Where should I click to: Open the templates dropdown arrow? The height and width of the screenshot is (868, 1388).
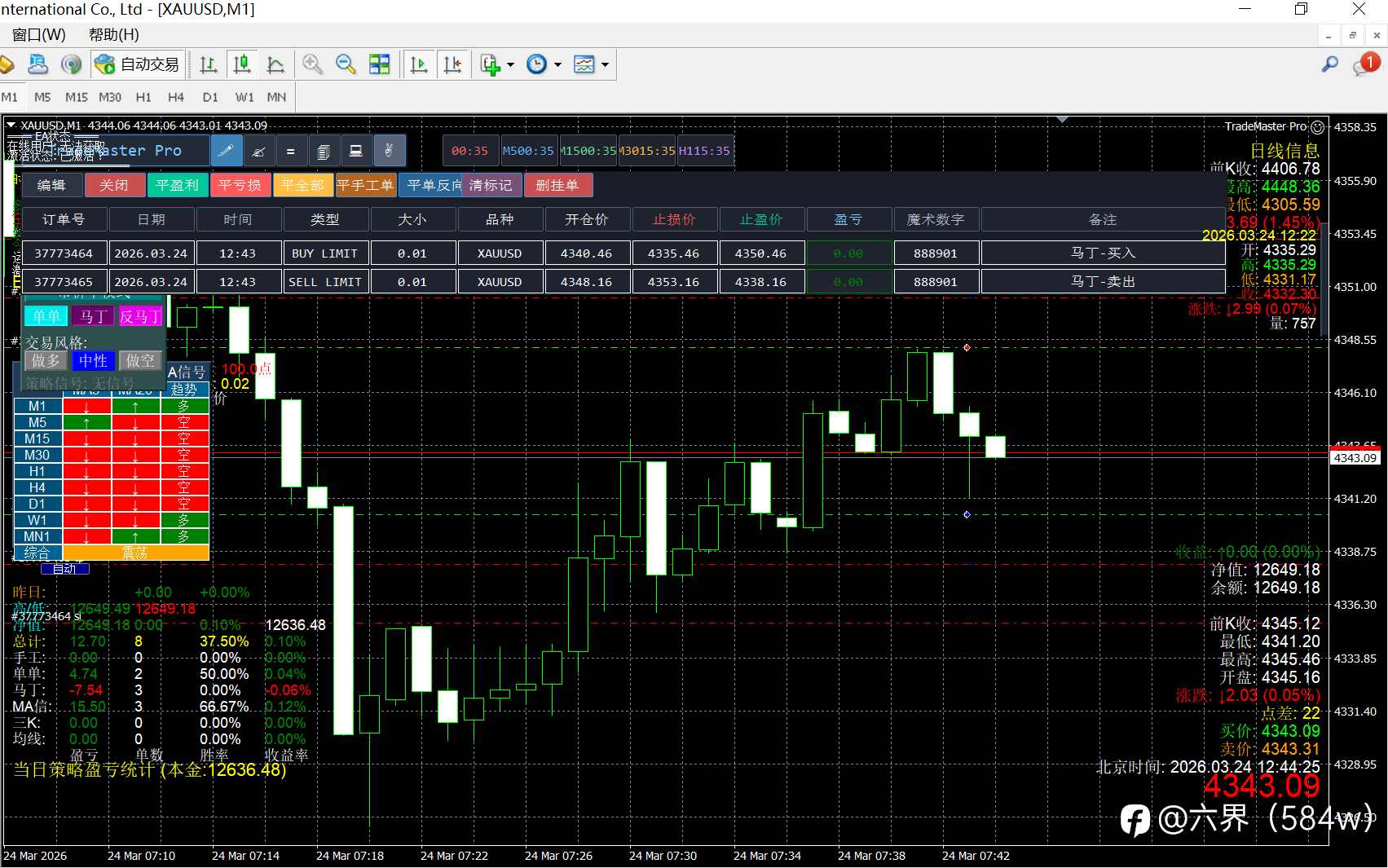click(x=606, y=64)
